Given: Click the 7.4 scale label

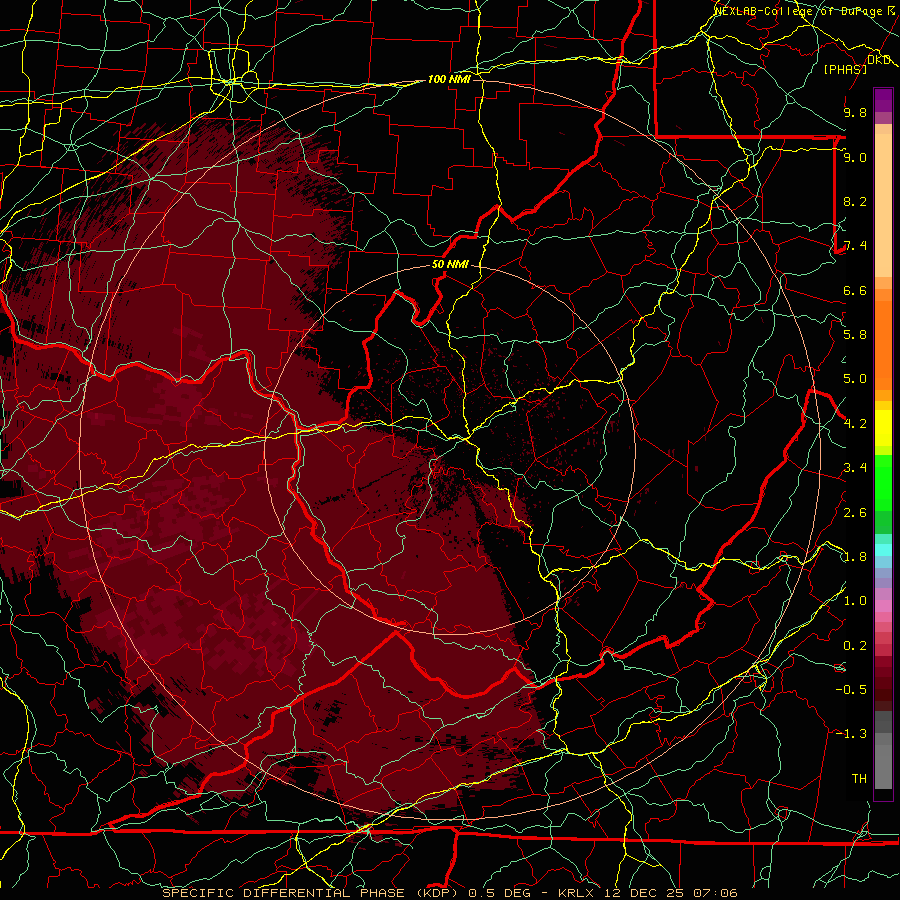Looking at the screenshot, I should [x=855, y=246].
